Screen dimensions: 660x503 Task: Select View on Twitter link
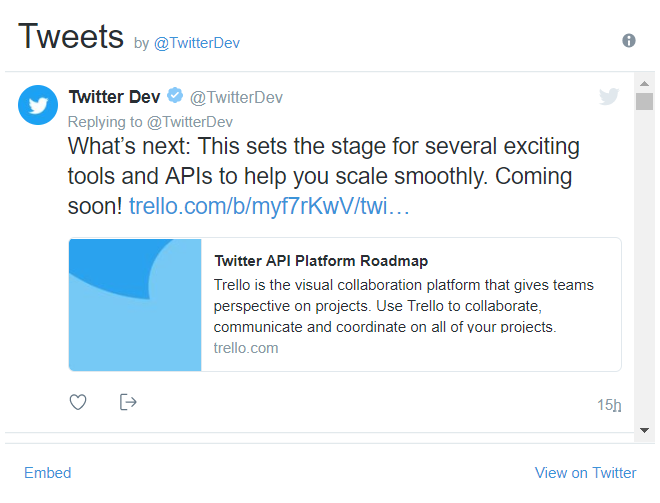585,473
